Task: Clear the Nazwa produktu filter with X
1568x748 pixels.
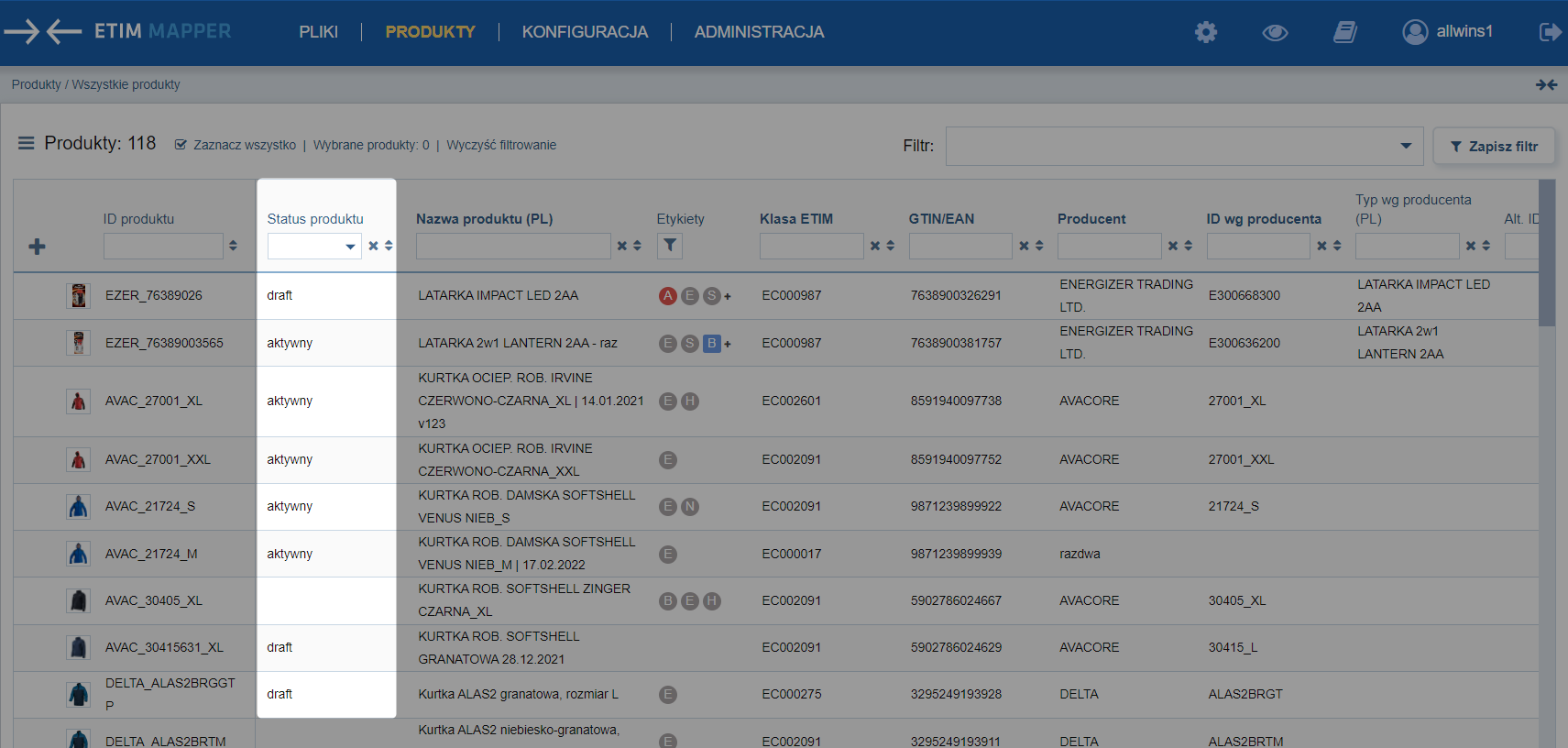Action: tap(622, 246)
